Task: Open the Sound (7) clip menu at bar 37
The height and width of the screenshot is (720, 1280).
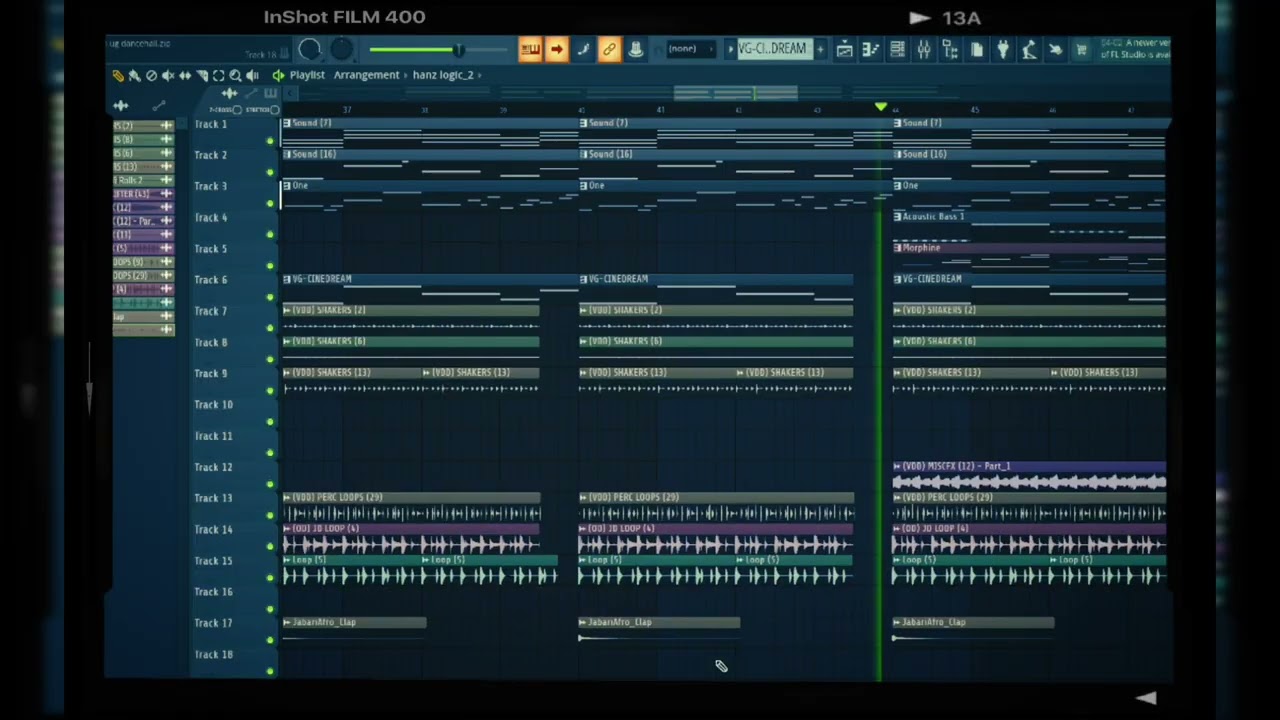Action: pos(287,123)
